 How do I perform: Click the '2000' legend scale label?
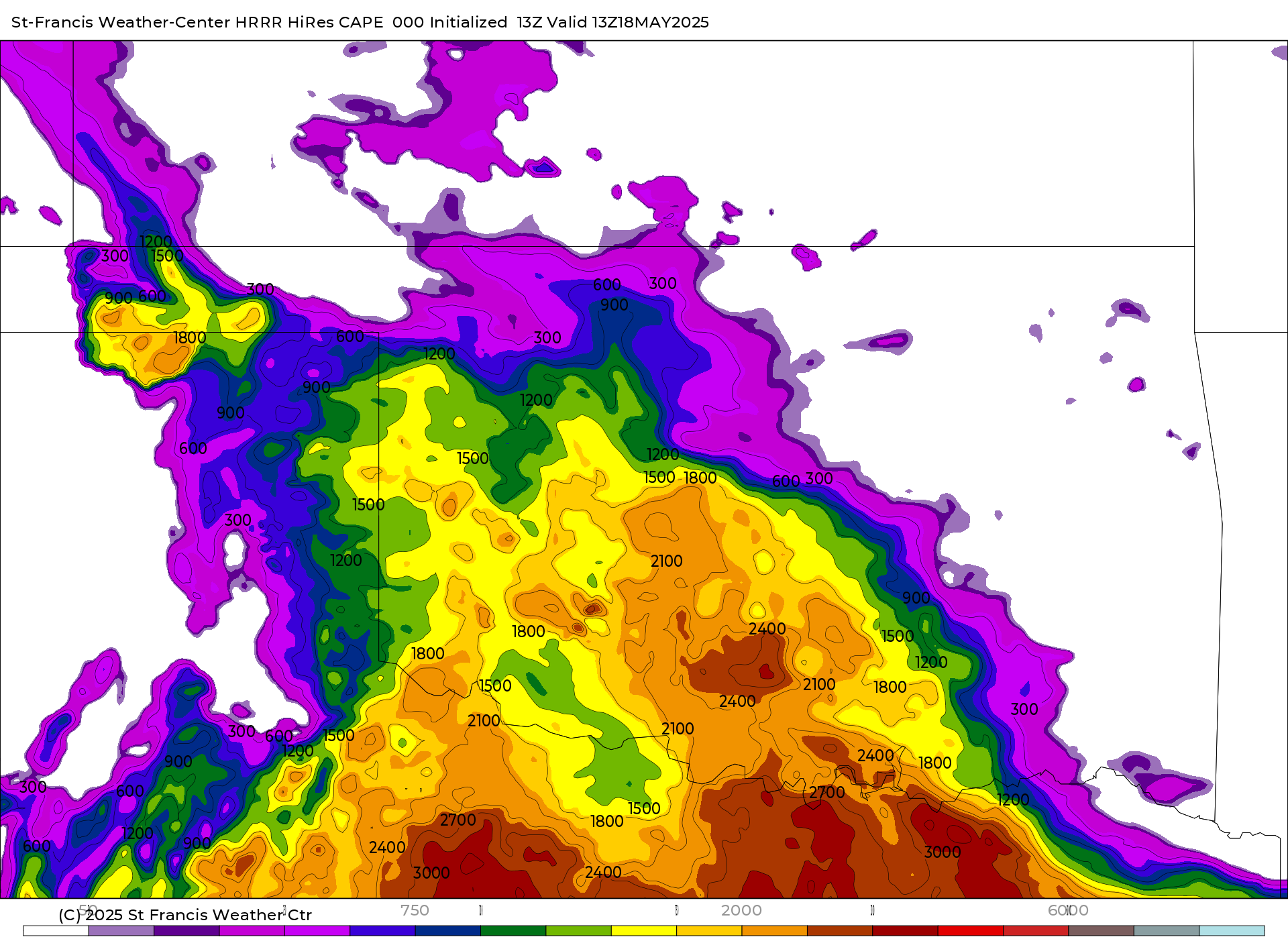741,910
